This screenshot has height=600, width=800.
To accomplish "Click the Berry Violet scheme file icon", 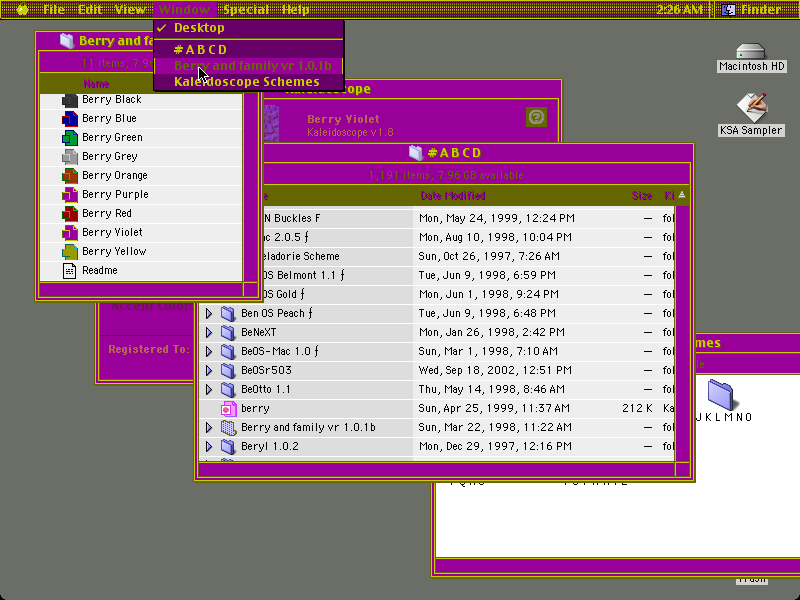I will click(x=69, y=233).
